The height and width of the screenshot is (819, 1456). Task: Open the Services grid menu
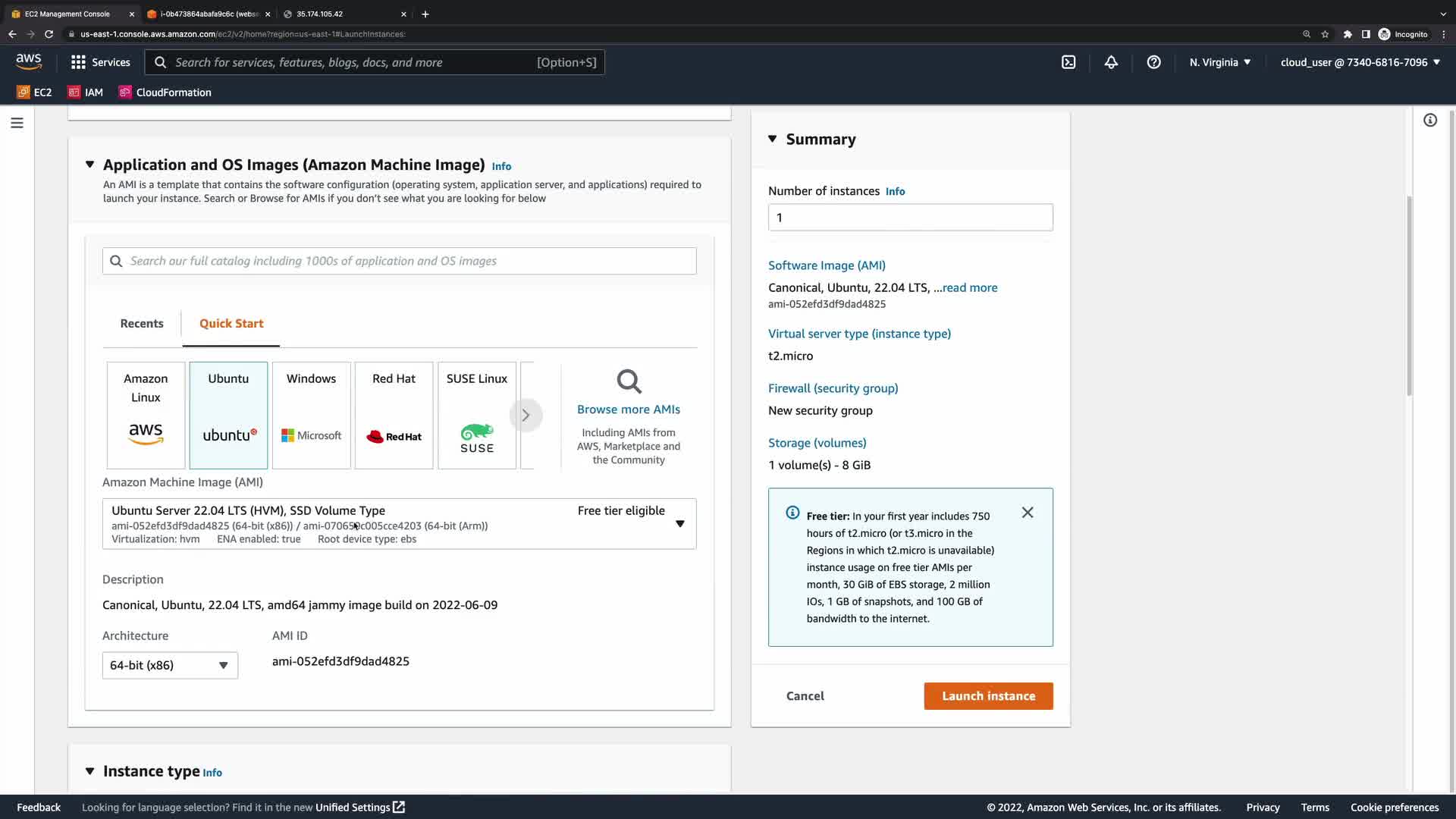100,62
